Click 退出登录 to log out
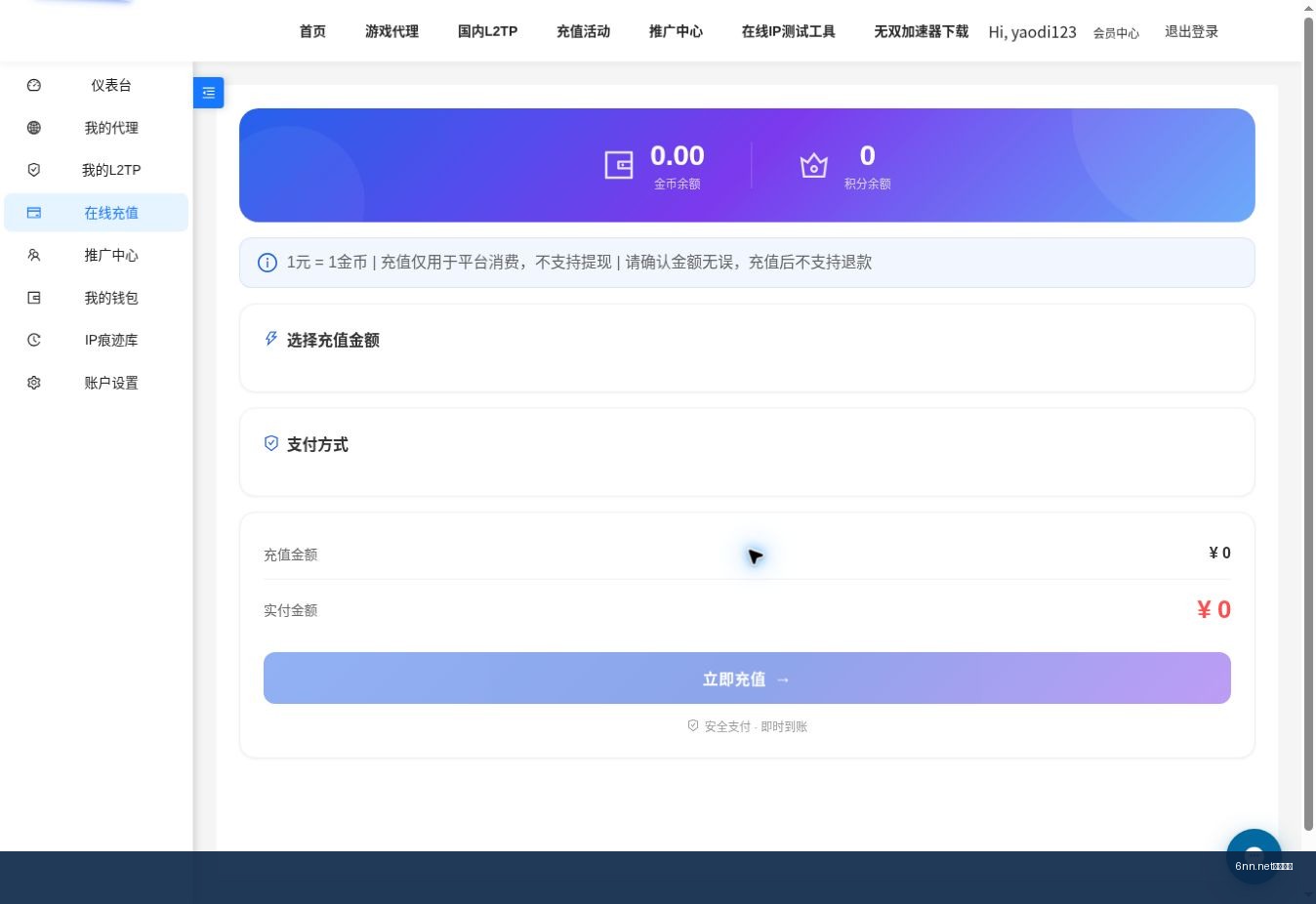Screen dimensions: 1316x904 point(1192,31)
